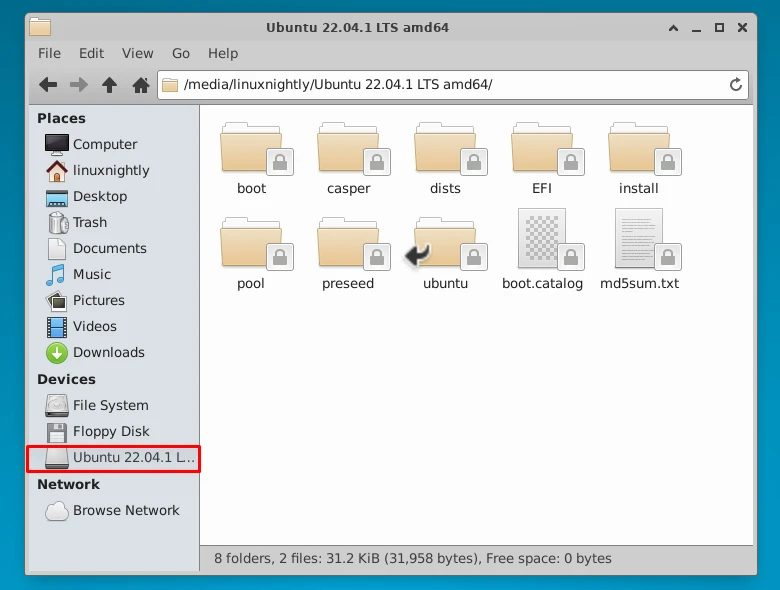Click the folder icon in the location bar
This screenshot has width=780, height=590.
[170, 85]
